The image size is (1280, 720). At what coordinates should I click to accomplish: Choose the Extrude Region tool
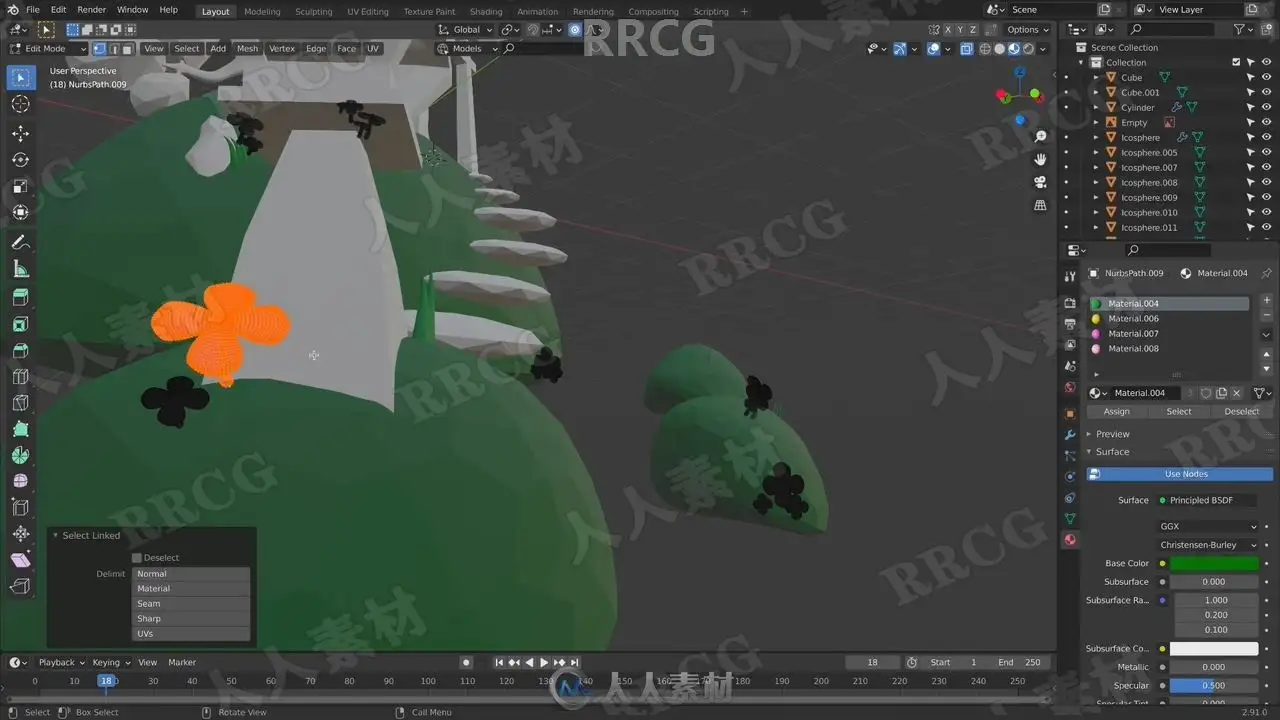point(21,297)
